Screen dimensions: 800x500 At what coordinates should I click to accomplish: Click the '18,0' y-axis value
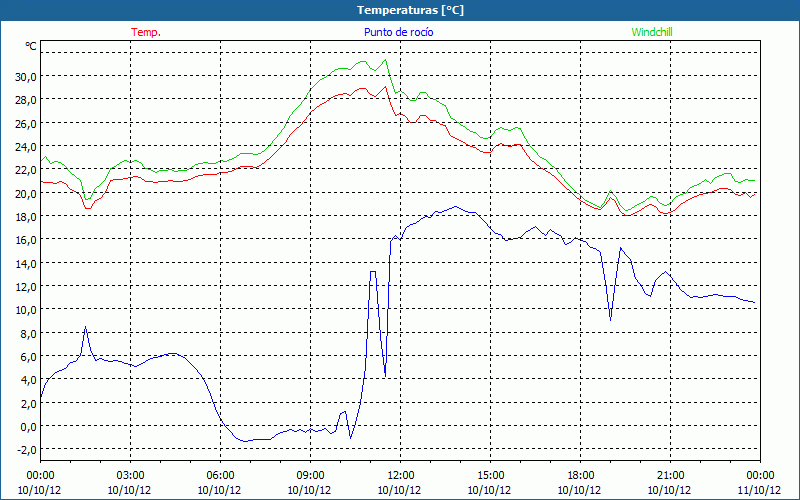click(26, 217)
